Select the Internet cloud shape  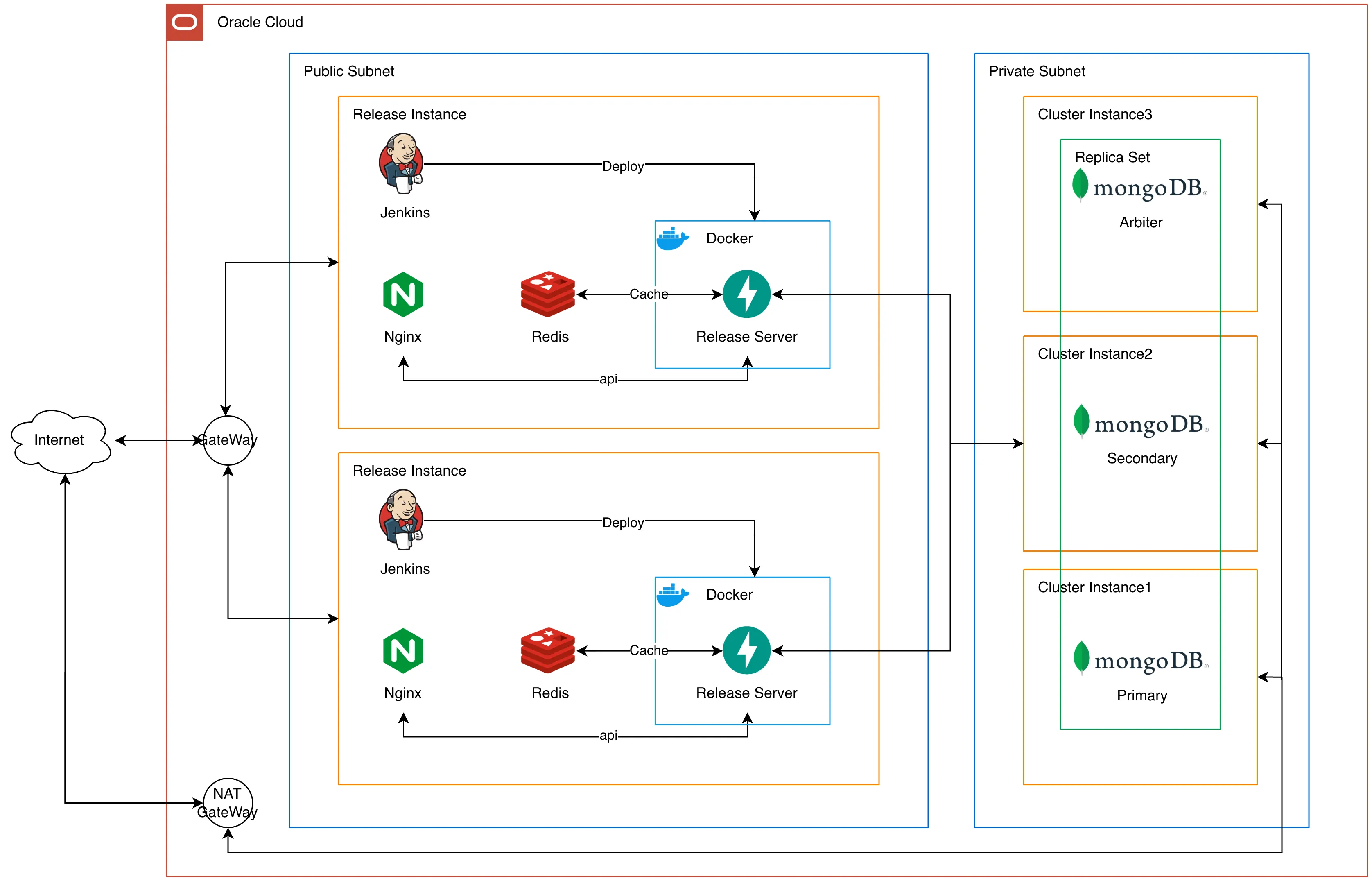click(x=60, y=441)
